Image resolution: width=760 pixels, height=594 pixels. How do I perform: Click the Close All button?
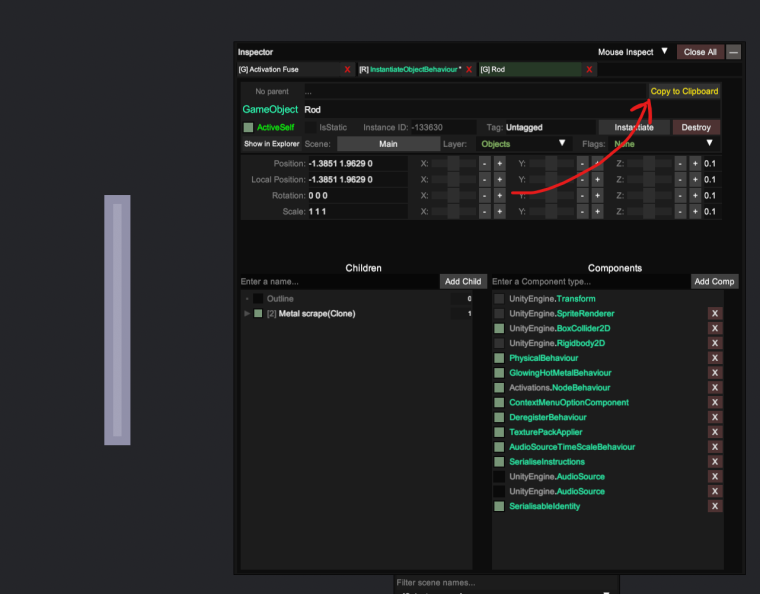(700, 52)
